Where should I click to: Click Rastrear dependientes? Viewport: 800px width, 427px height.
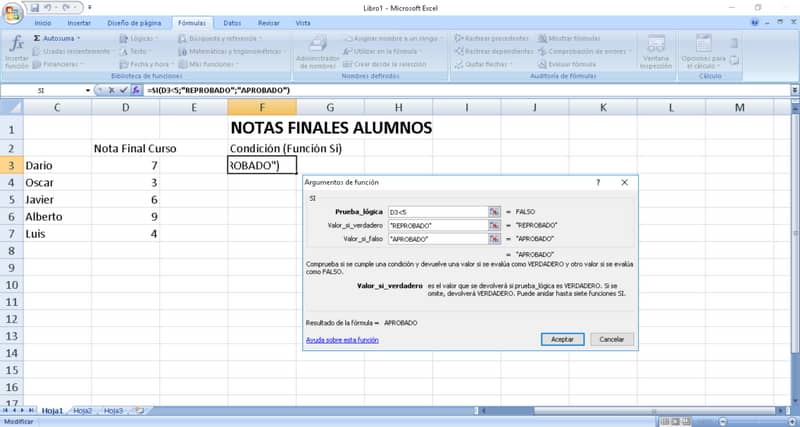tap(493, 52)
